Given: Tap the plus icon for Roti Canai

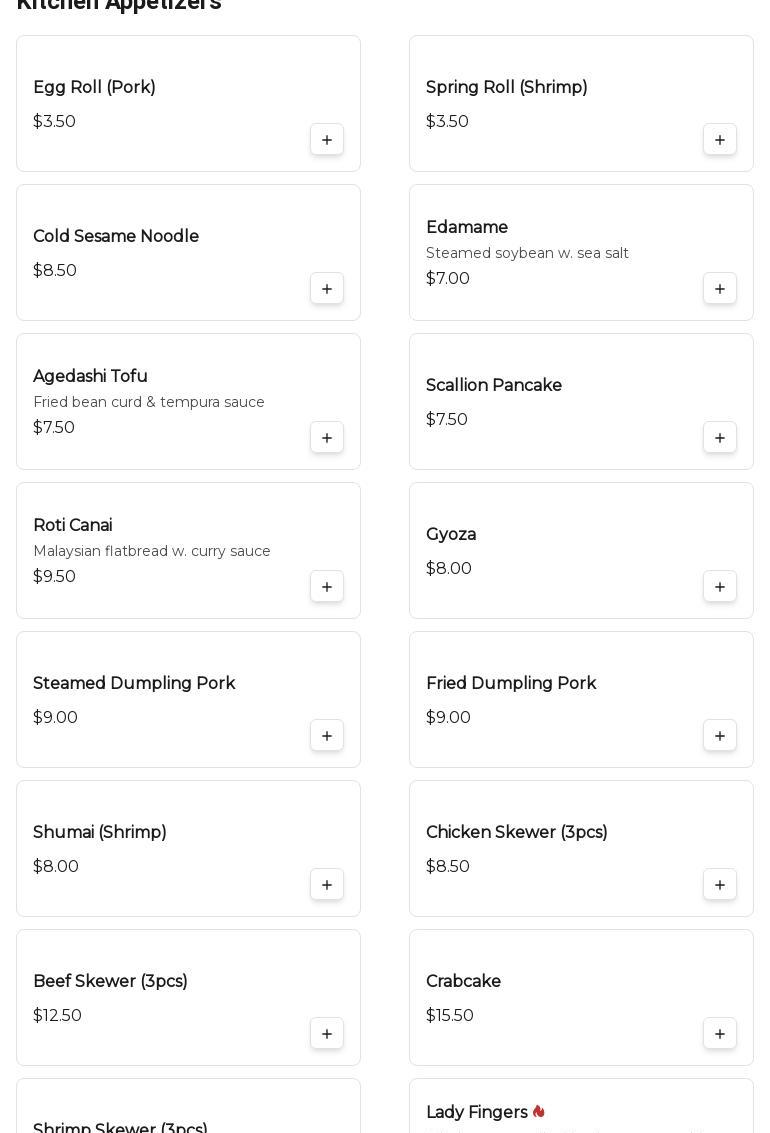Looking at the screenshot, I should point(327,587).
